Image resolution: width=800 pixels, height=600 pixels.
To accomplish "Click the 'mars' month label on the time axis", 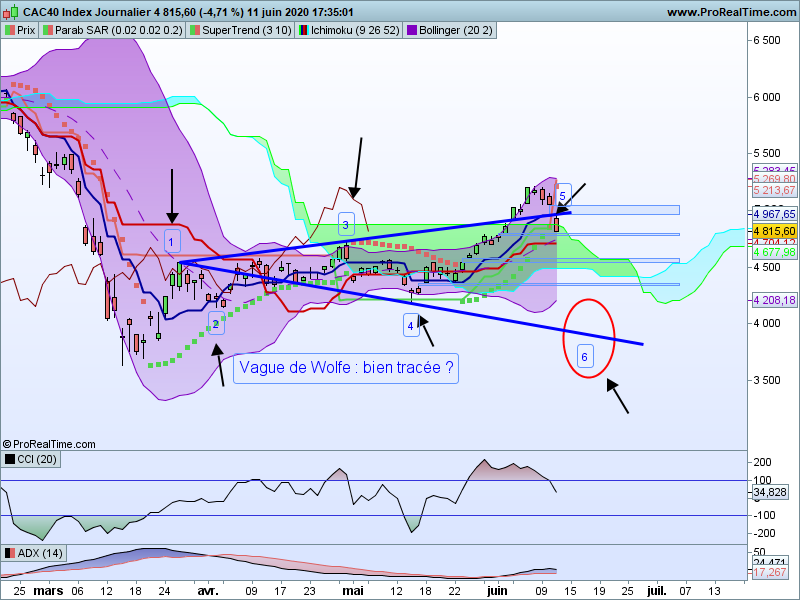I will (x=48, y=591).
